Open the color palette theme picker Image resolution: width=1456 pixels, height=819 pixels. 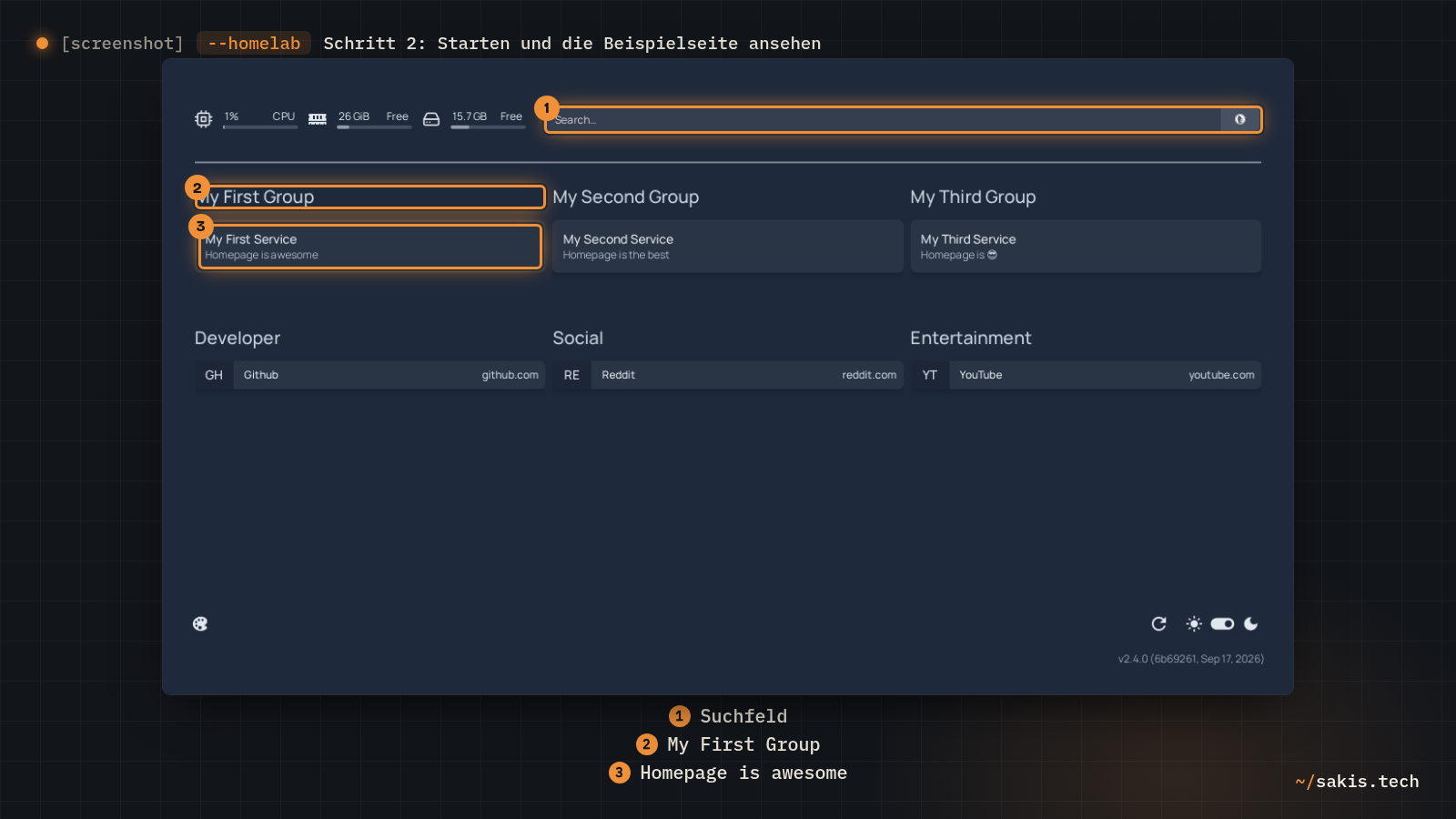tap(200, 623)
